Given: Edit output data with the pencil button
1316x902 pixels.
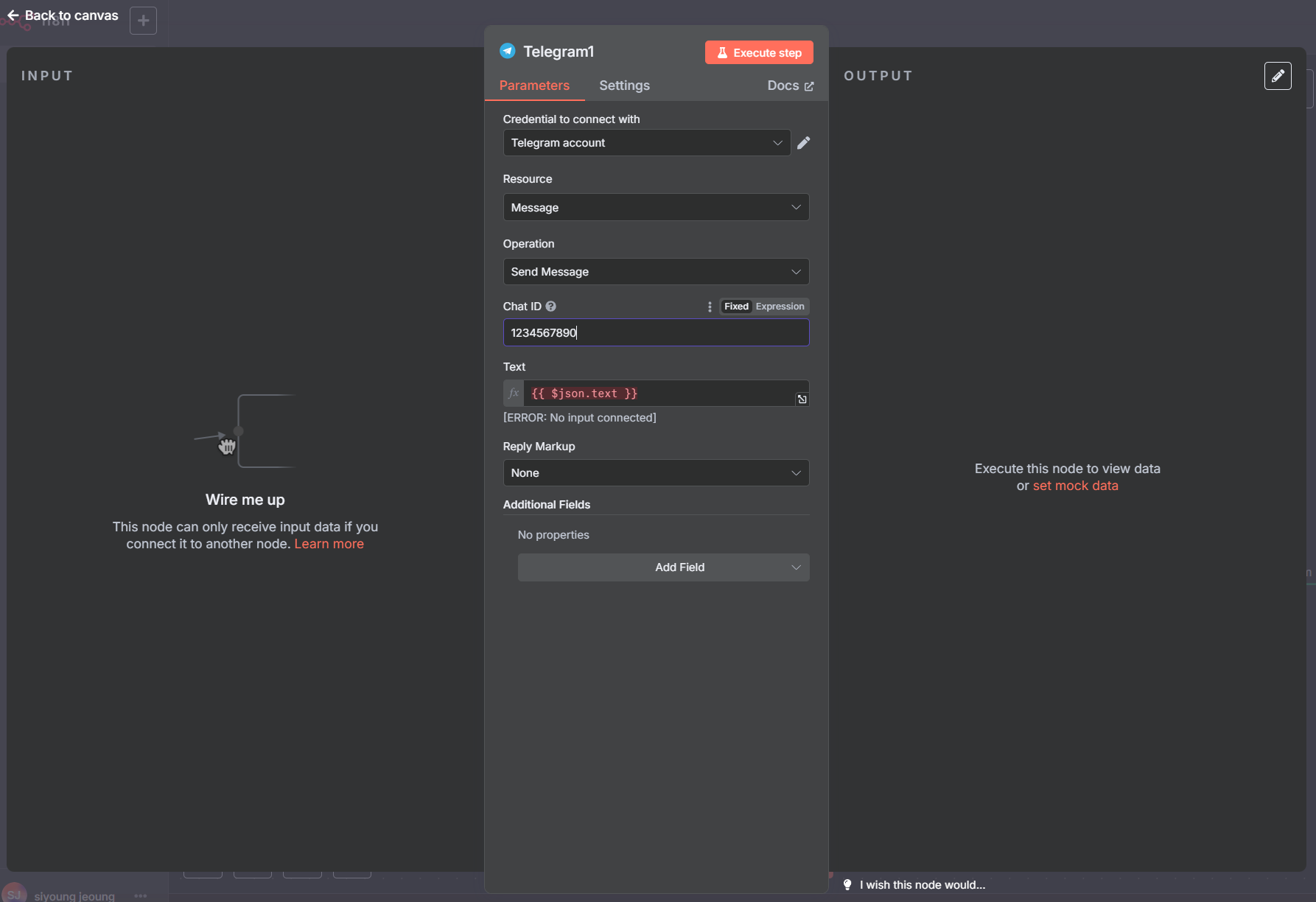Looking at the screenshot, I should coord(1278,76).
